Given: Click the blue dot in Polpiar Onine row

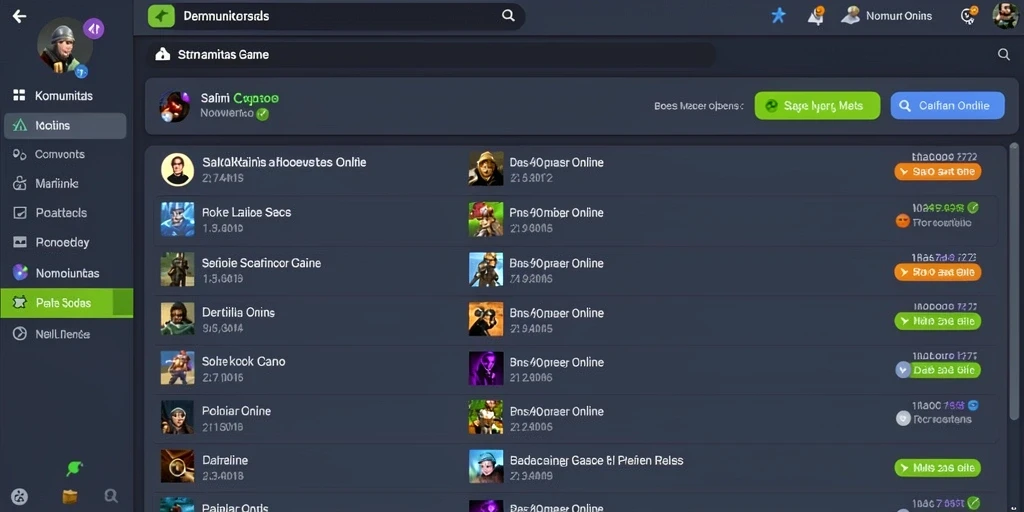Looking at the screenshot, I should (973, 405).
